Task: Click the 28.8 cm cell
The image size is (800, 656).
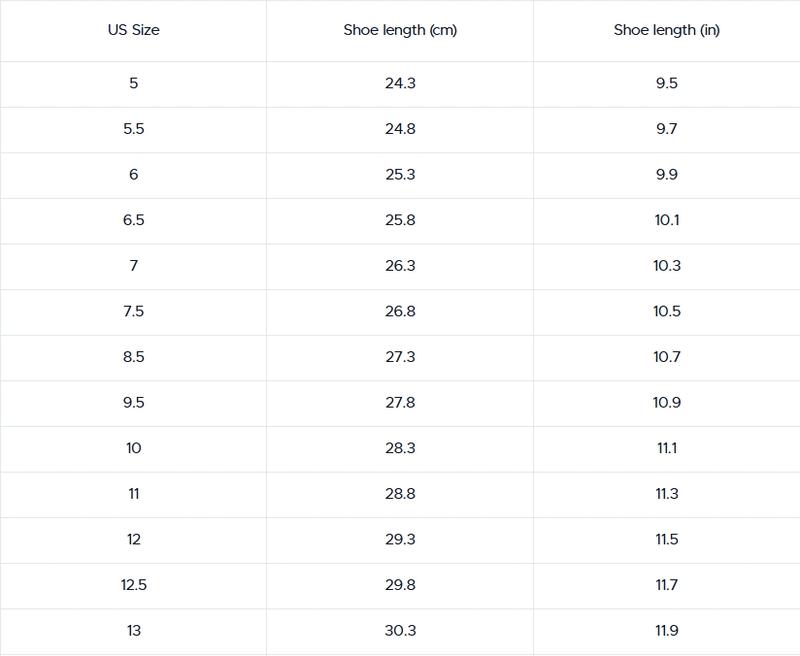Action: click(x=400, y=494)
